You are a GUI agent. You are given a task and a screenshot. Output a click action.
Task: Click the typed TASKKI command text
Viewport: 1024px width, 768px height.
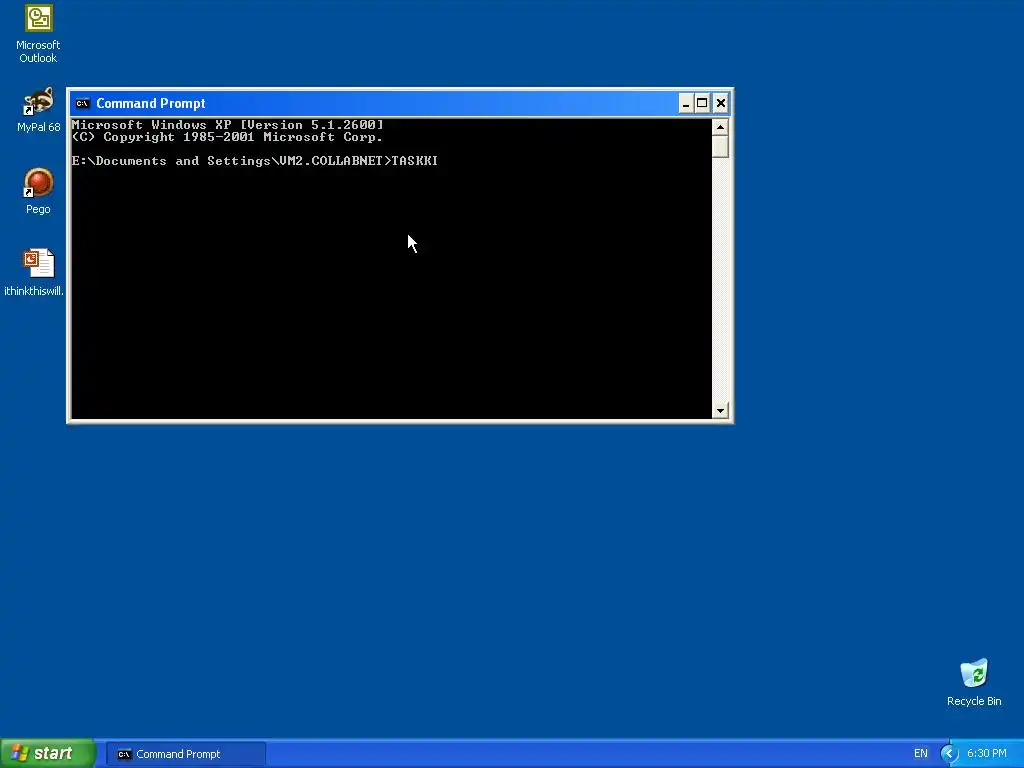click(415, 161)
